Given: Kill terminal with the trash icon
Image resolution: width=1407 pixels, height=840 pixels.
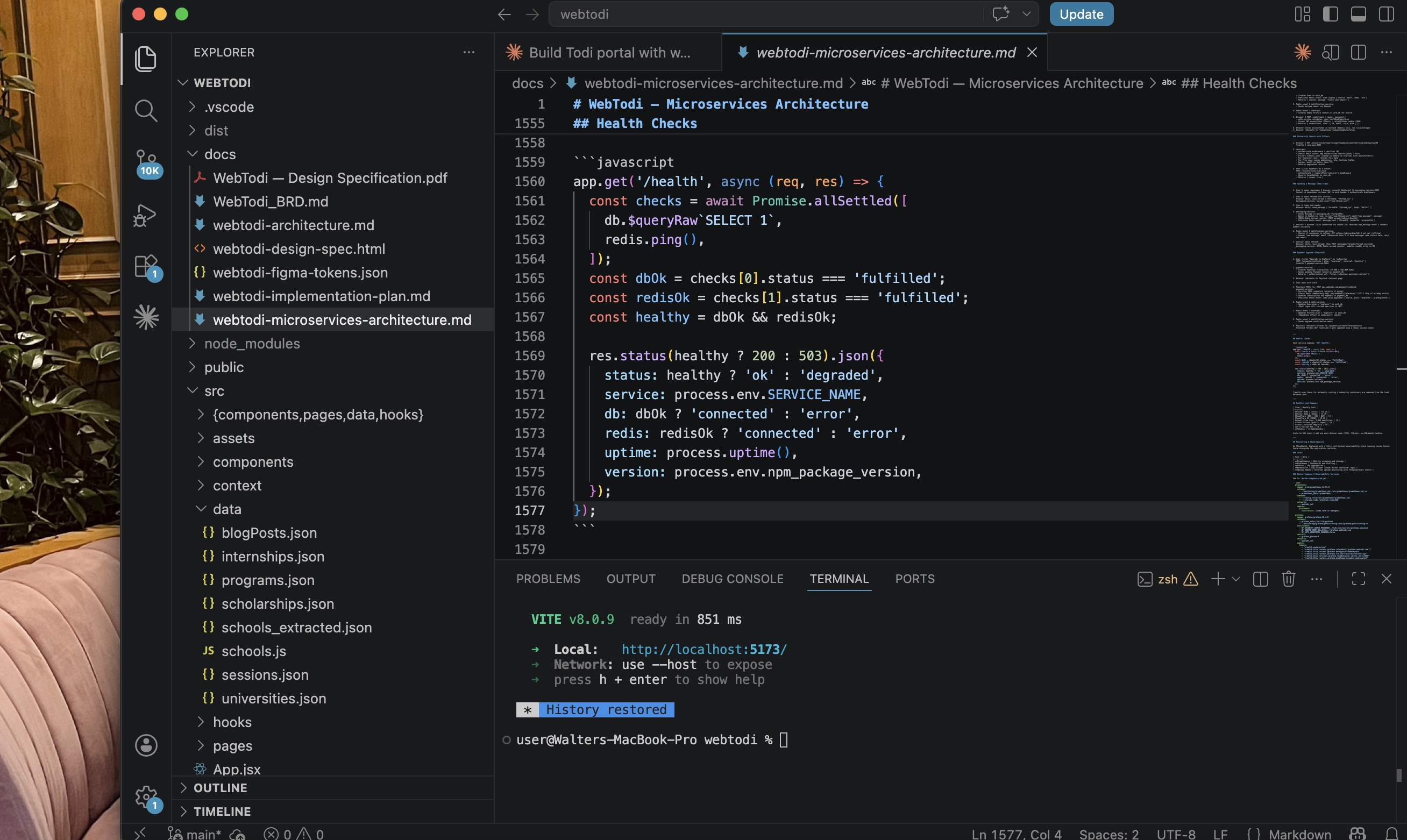Looking at the screenshot, I should pos(1288,579).
